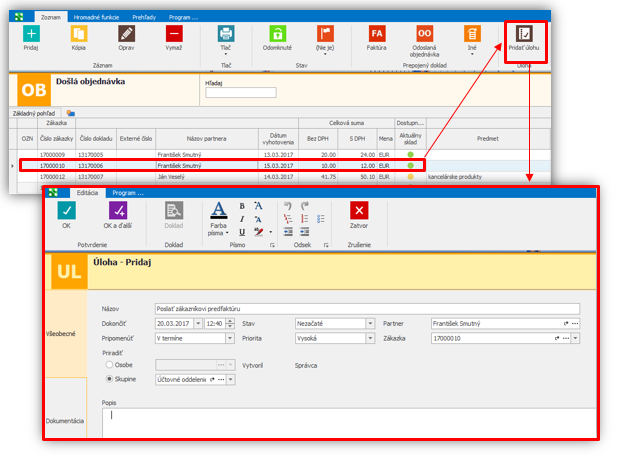The width and height of the screenshot is (620, 458).
Task: Toggle bold formatting (B)
Action: 242,206
